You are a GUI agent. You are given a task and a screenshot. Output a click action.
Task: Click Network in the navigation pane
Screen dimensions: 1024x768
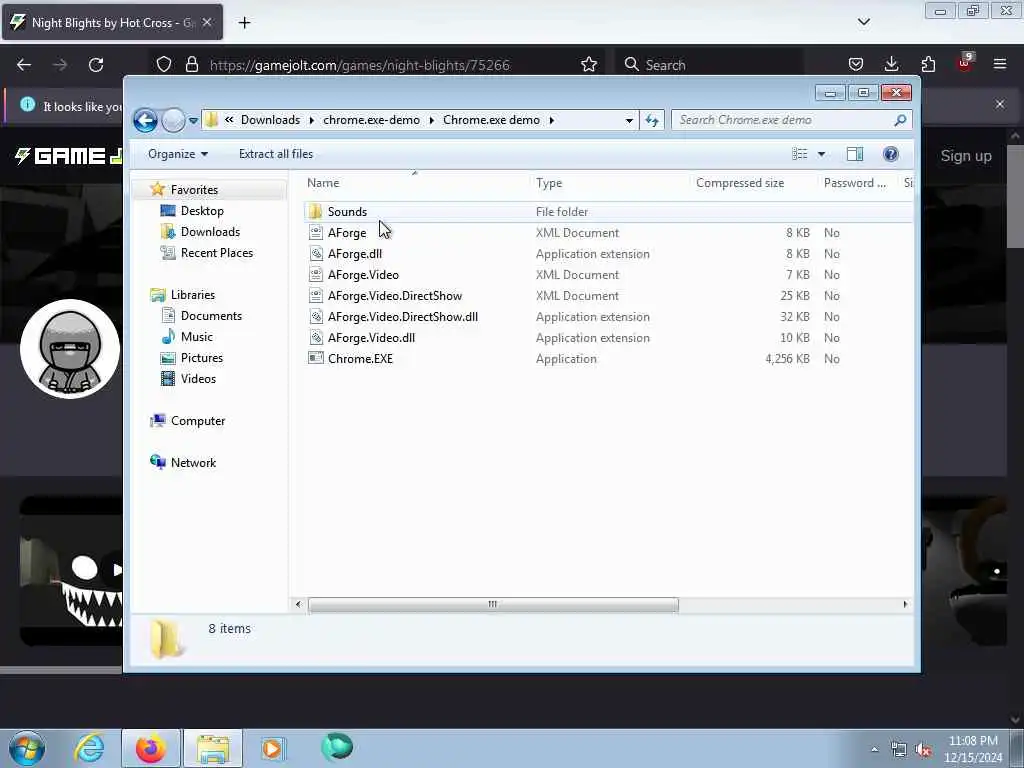(x=193, y=462)
